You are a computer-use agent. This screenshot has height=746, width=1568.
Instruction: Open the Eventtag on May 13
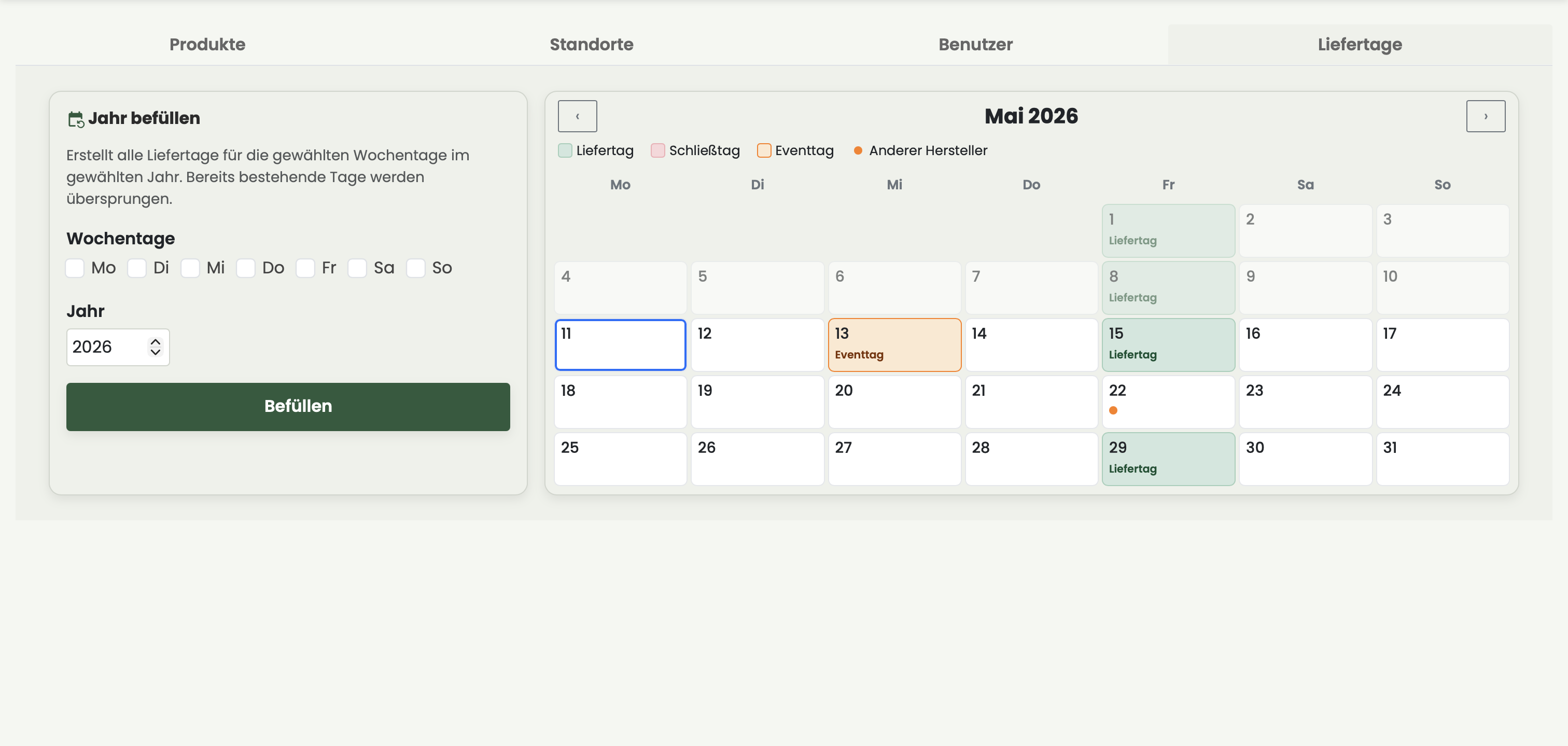point(894,344)
